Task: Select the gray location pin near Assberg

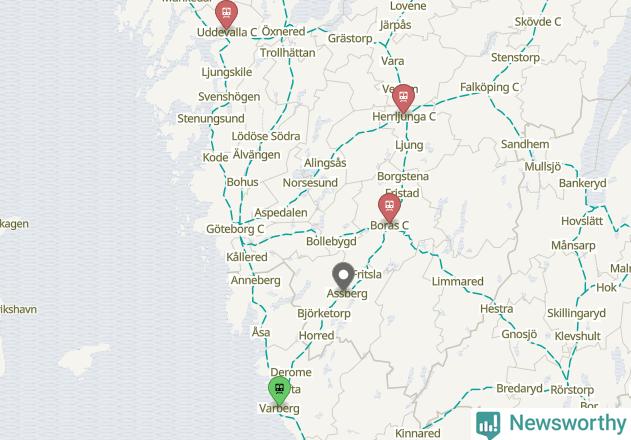Action: point(343,276)
